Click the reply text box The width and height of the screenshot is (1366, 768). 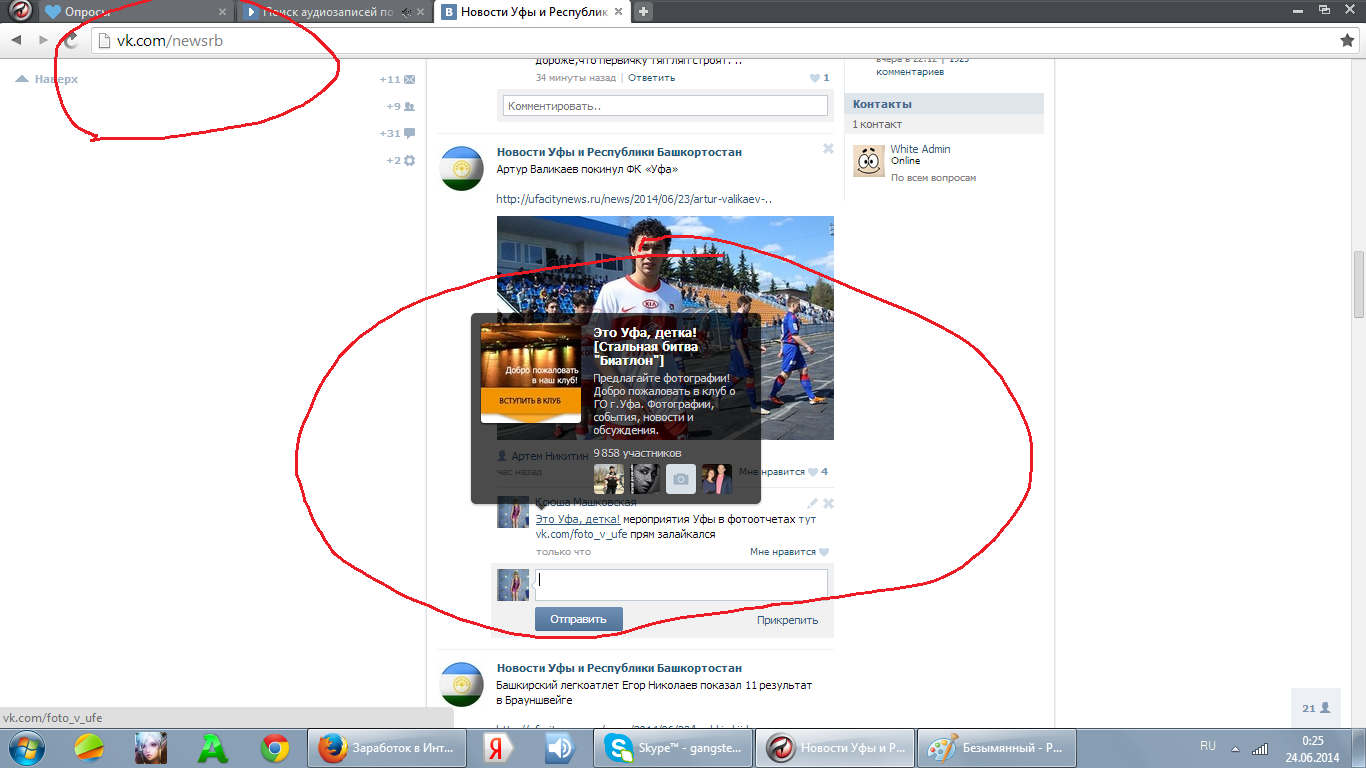point(681,585)
